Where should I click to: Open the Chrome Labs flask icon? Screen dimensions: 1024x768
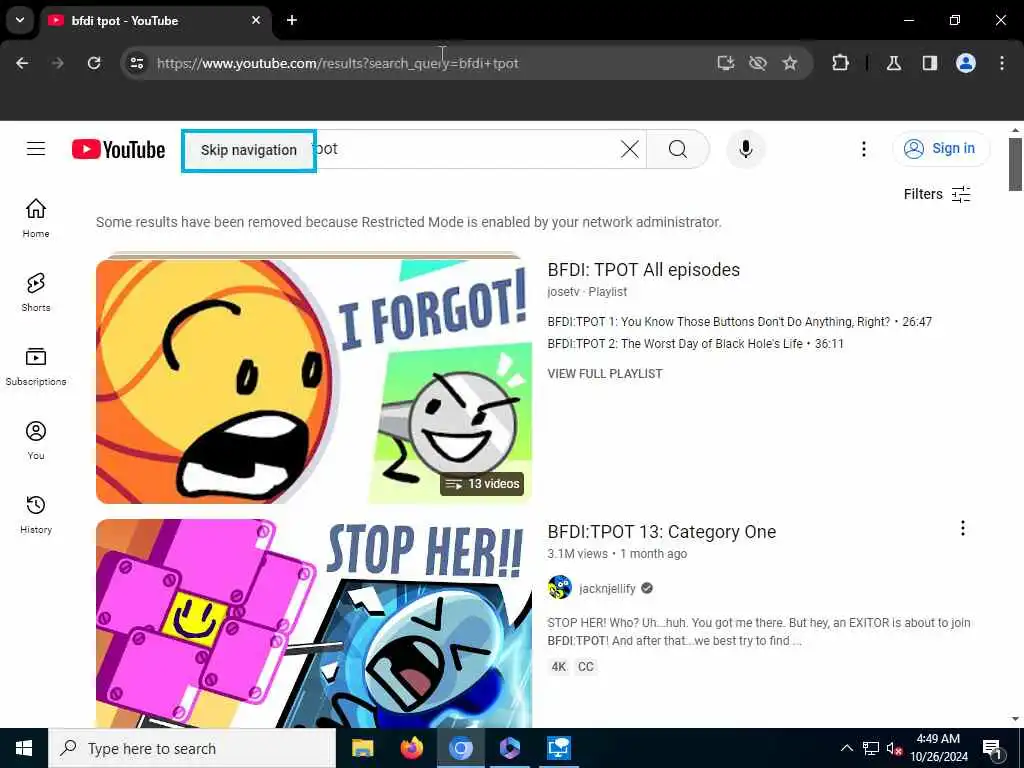tap(894, 63)
